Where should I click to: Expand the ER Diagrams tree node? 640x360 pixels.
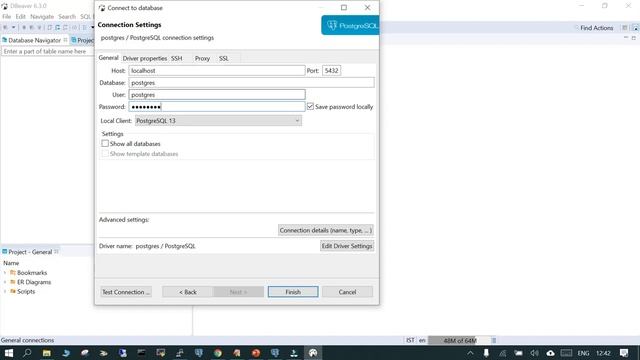coord(5,282)
